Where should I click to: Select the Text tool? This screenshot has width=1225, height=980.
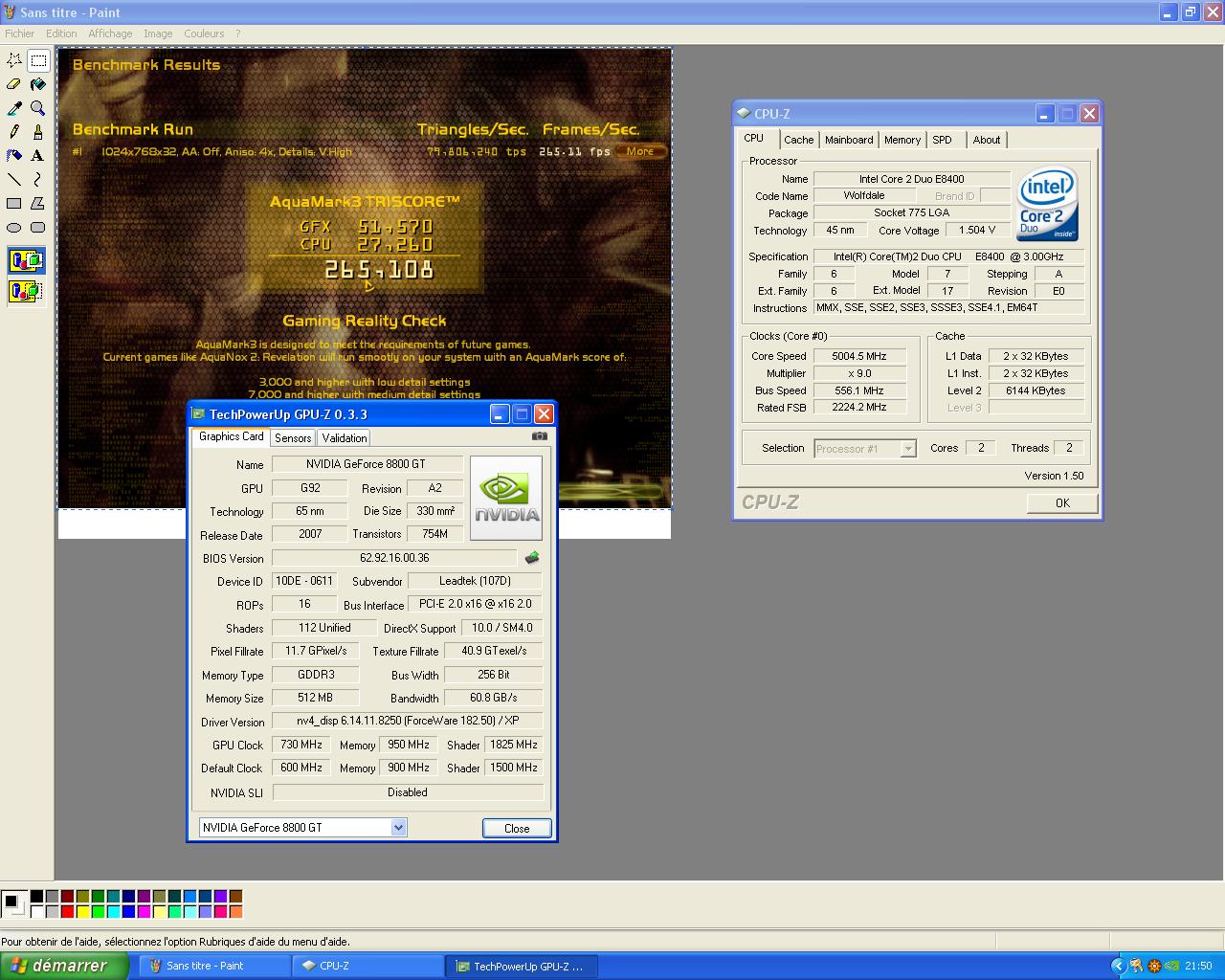pyautogui.click(x=38, y=155)
